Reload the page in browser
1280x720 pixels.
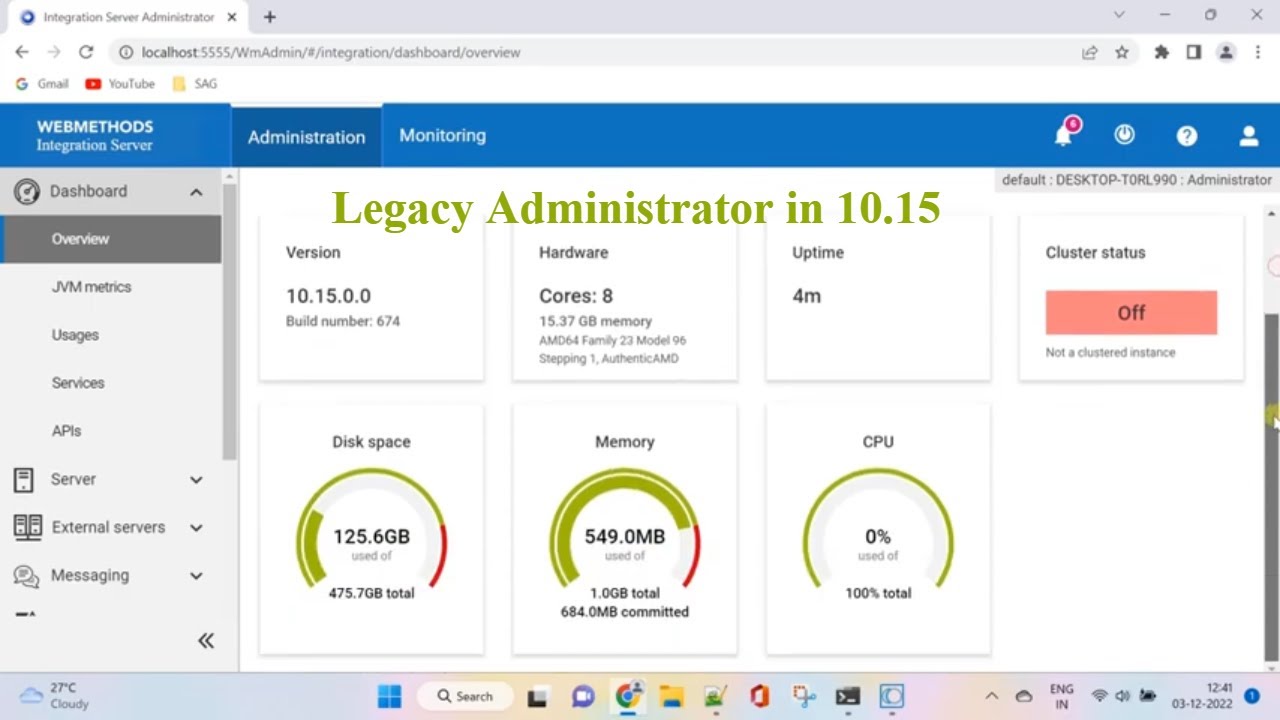(x=86, y=52)
